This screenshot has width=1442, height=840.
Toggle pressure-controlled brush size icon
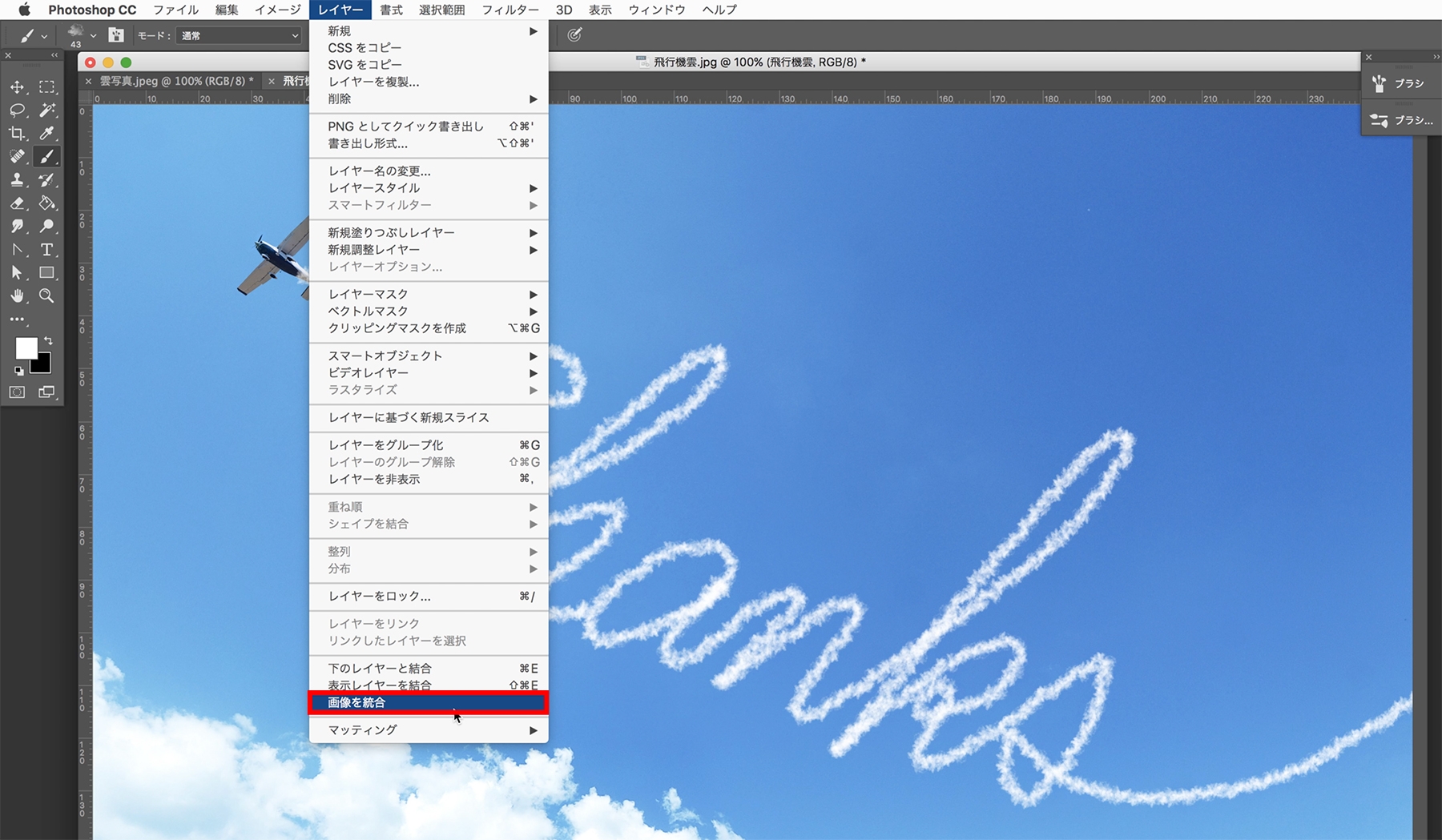574,35
